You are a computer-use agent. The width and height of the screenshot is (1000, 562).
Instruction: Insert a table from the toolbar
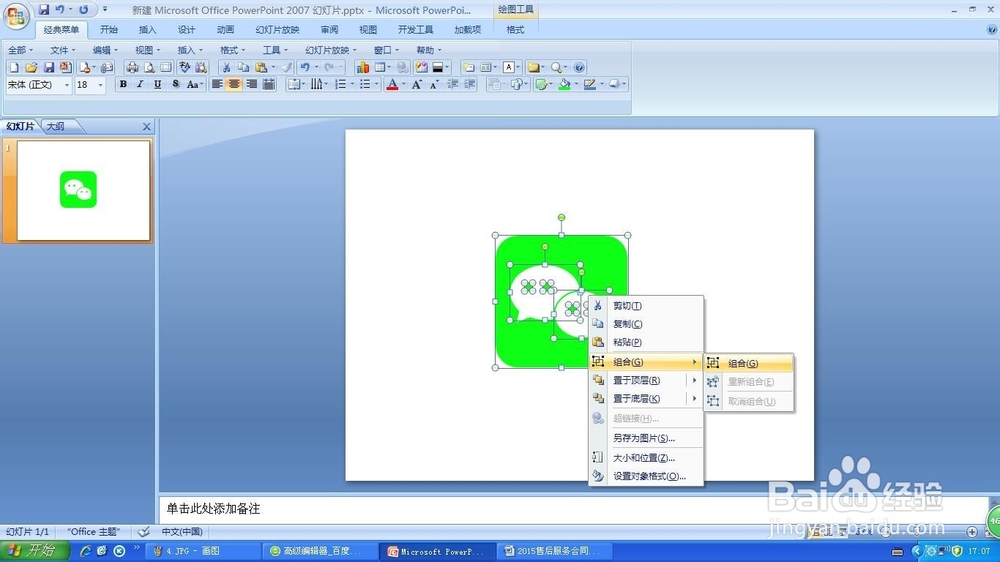pyautogui.click(x=380, y=67)
